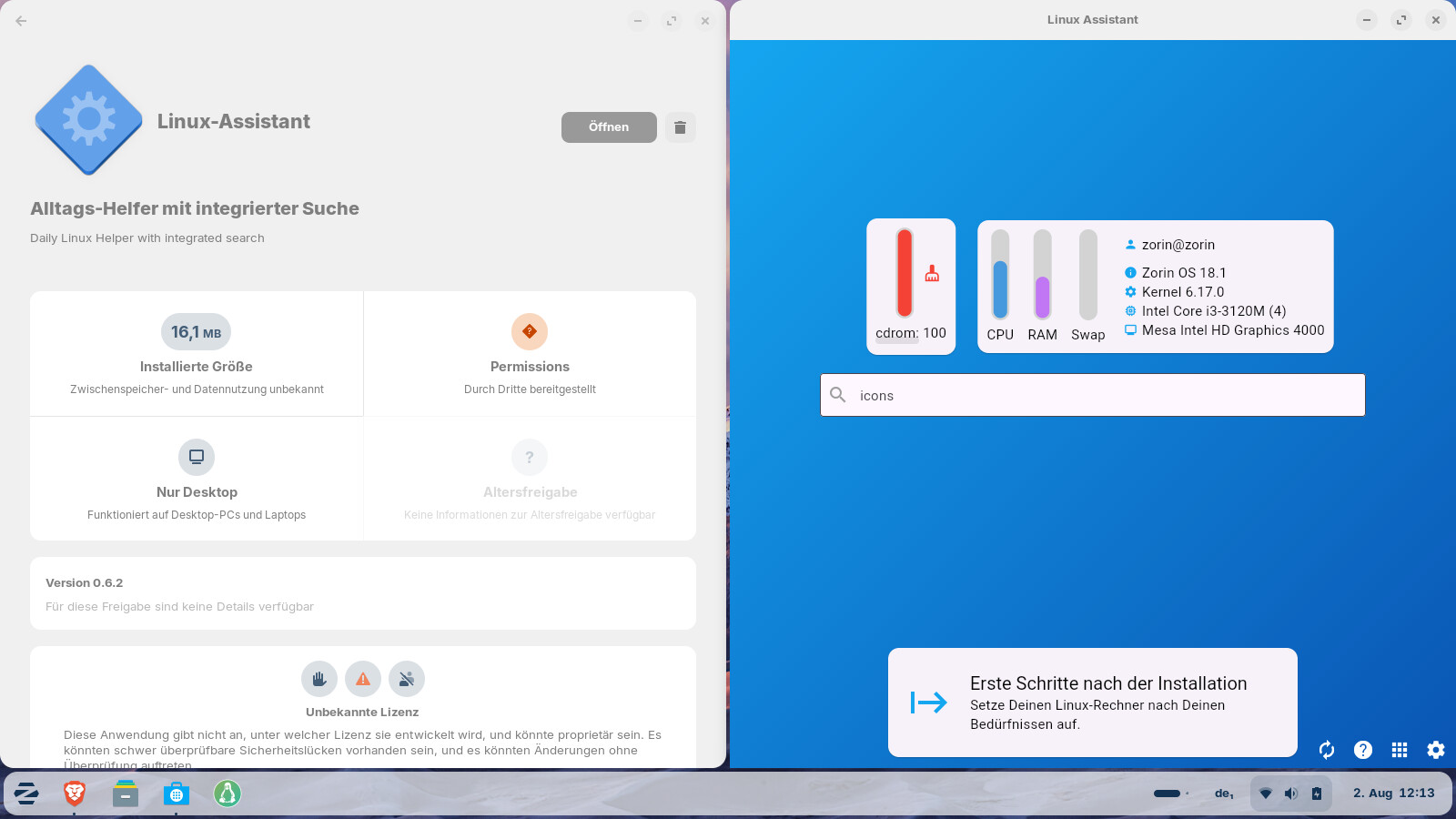Click the purple RAM usage bar
This screenshot has width=1456, height=819.
coord(1043,275)
